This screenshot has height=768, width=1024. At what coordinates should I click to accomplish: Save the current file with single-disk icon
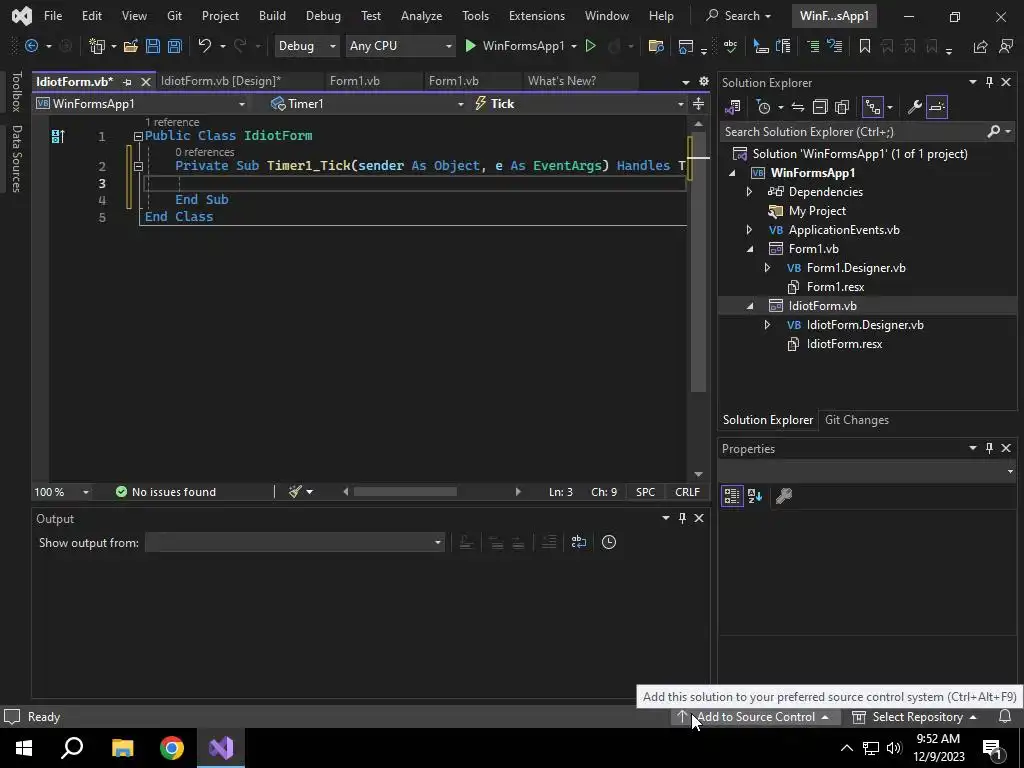[153, 46]
